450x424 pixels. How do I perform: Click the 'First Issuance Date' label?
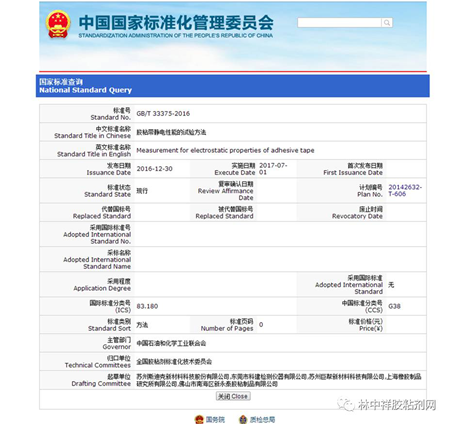coord(353,172)
